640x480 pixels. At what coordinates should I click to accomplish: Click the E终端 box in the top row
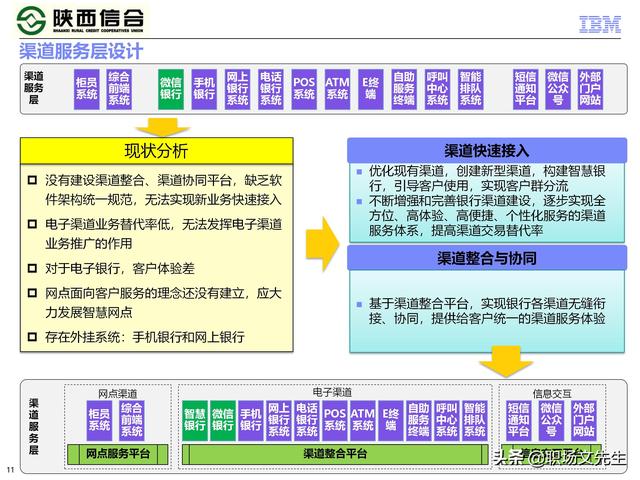click(x=371, y=89)
